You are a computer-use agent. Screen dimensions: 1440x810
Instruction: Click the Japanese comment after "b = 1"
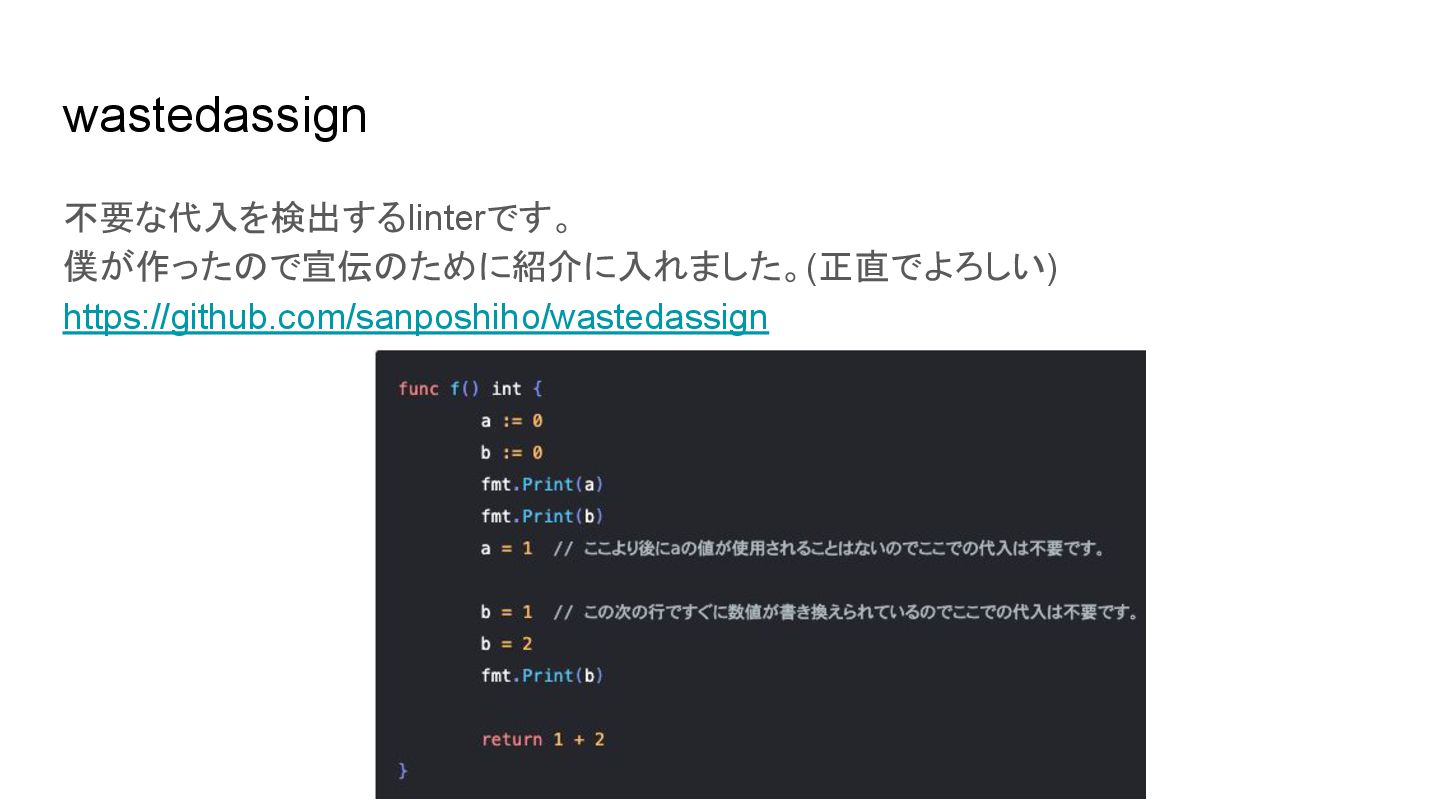pos(846,612)
